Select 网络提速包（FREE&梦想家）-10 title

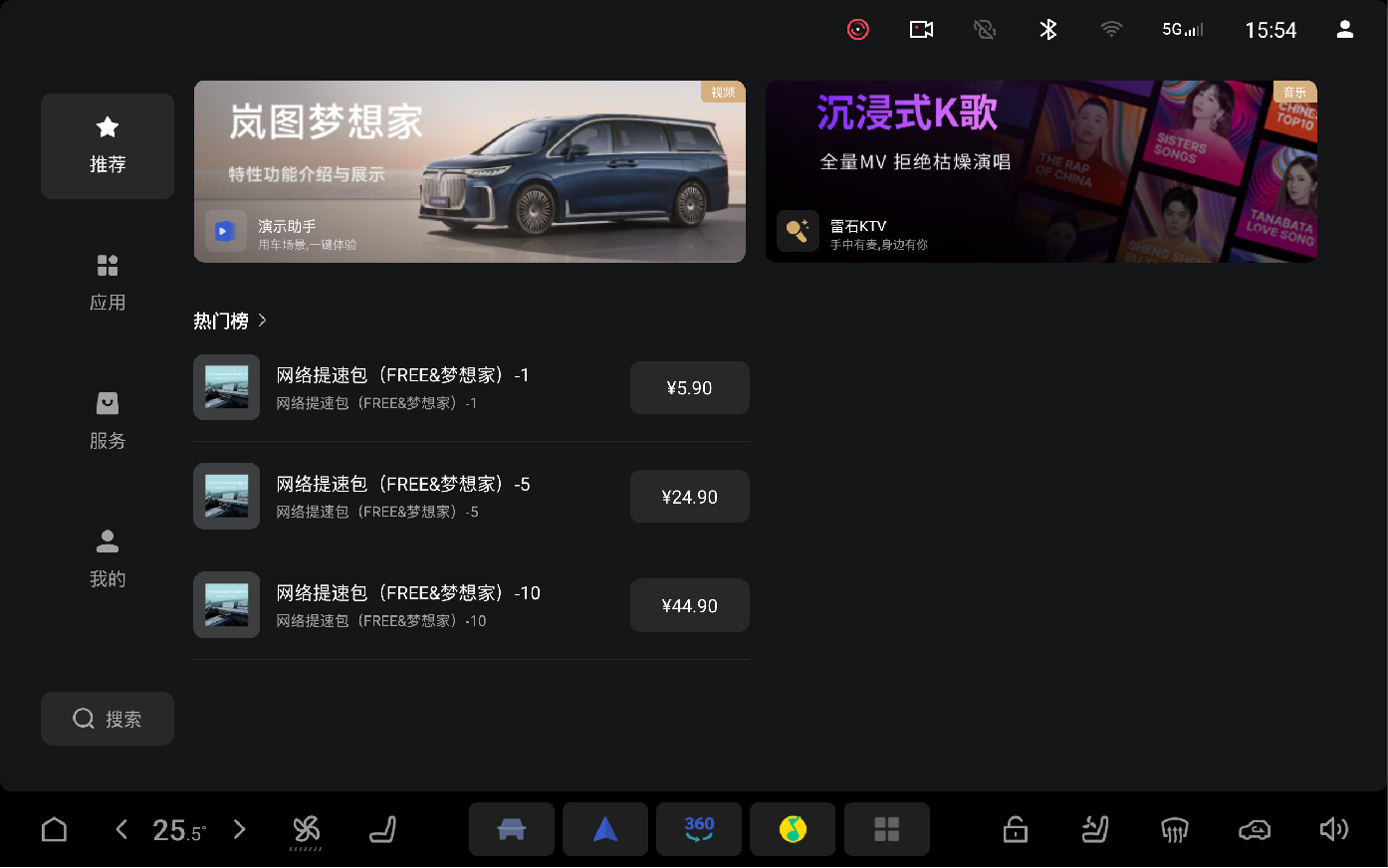(x=408, y=593)
